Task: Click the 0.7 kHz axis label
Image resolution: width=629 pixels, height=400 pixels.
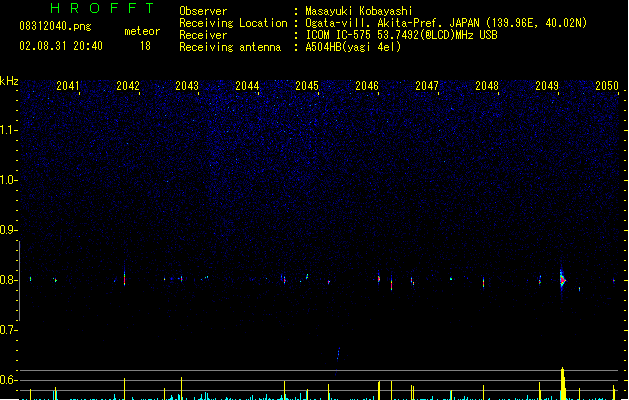Action: [x=7, y=330]
